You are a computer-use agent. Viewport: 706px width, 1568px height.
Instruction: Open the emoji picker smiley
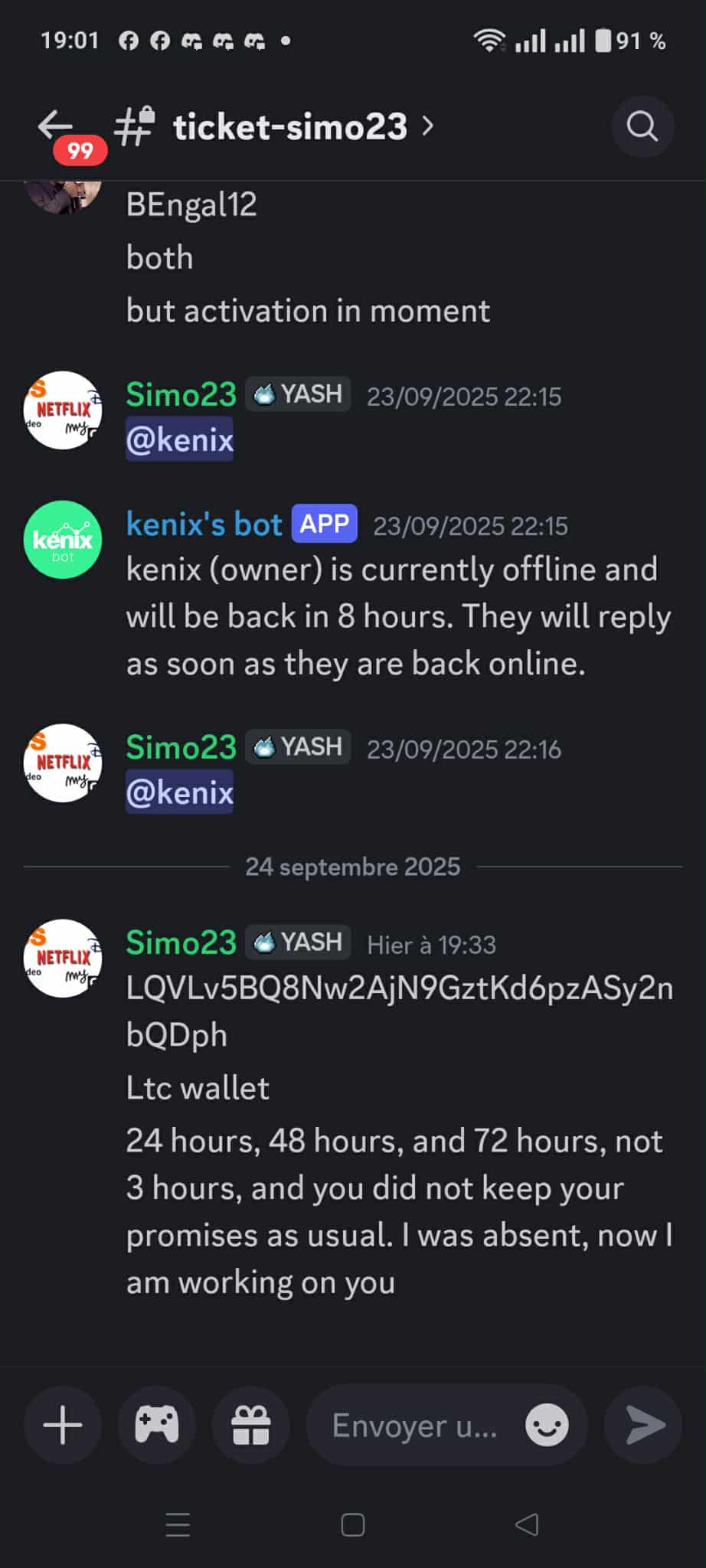(x=547, y=1426)
